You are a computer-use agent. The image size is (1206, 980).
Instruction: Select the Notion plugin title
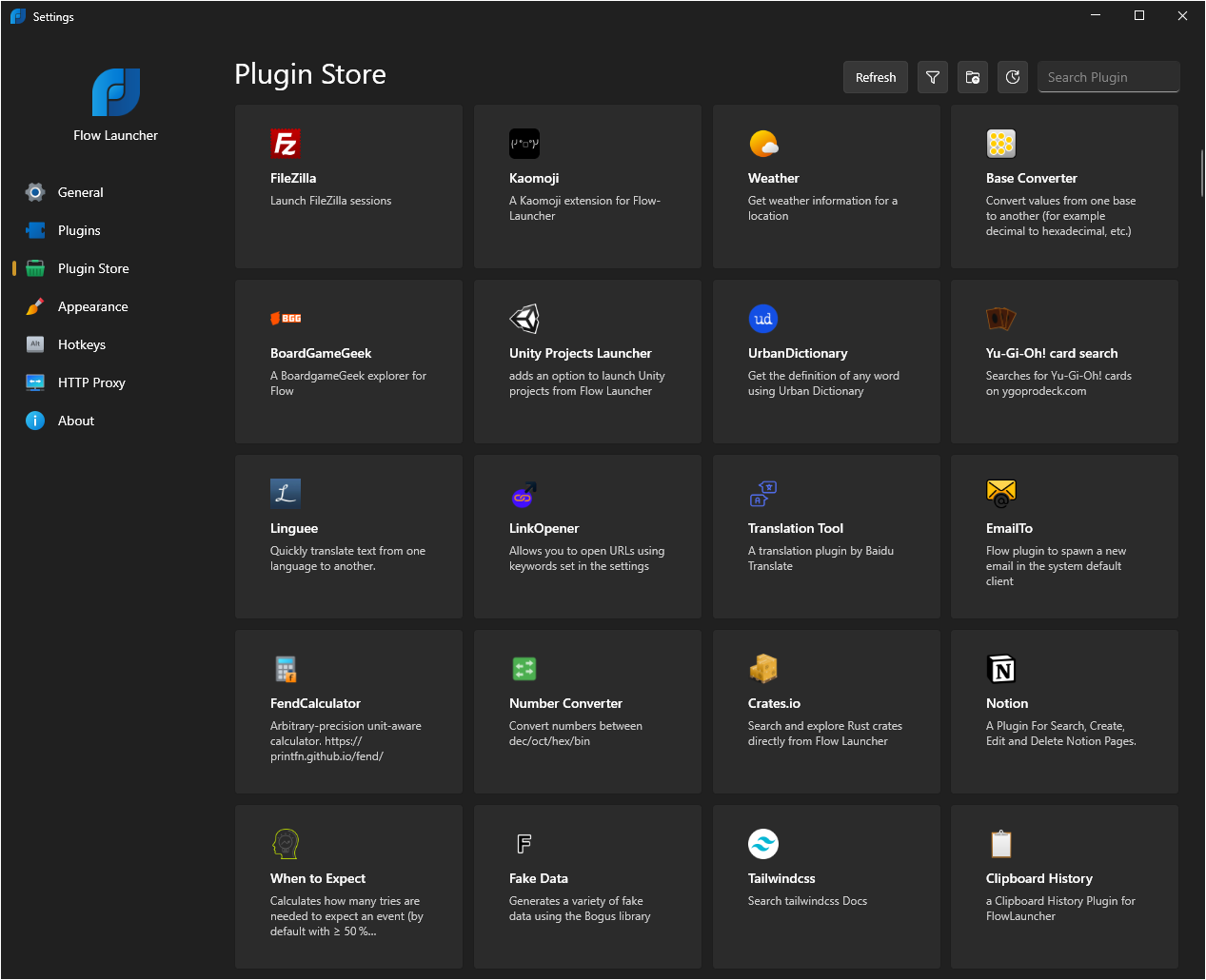(x=1007, y=703)
